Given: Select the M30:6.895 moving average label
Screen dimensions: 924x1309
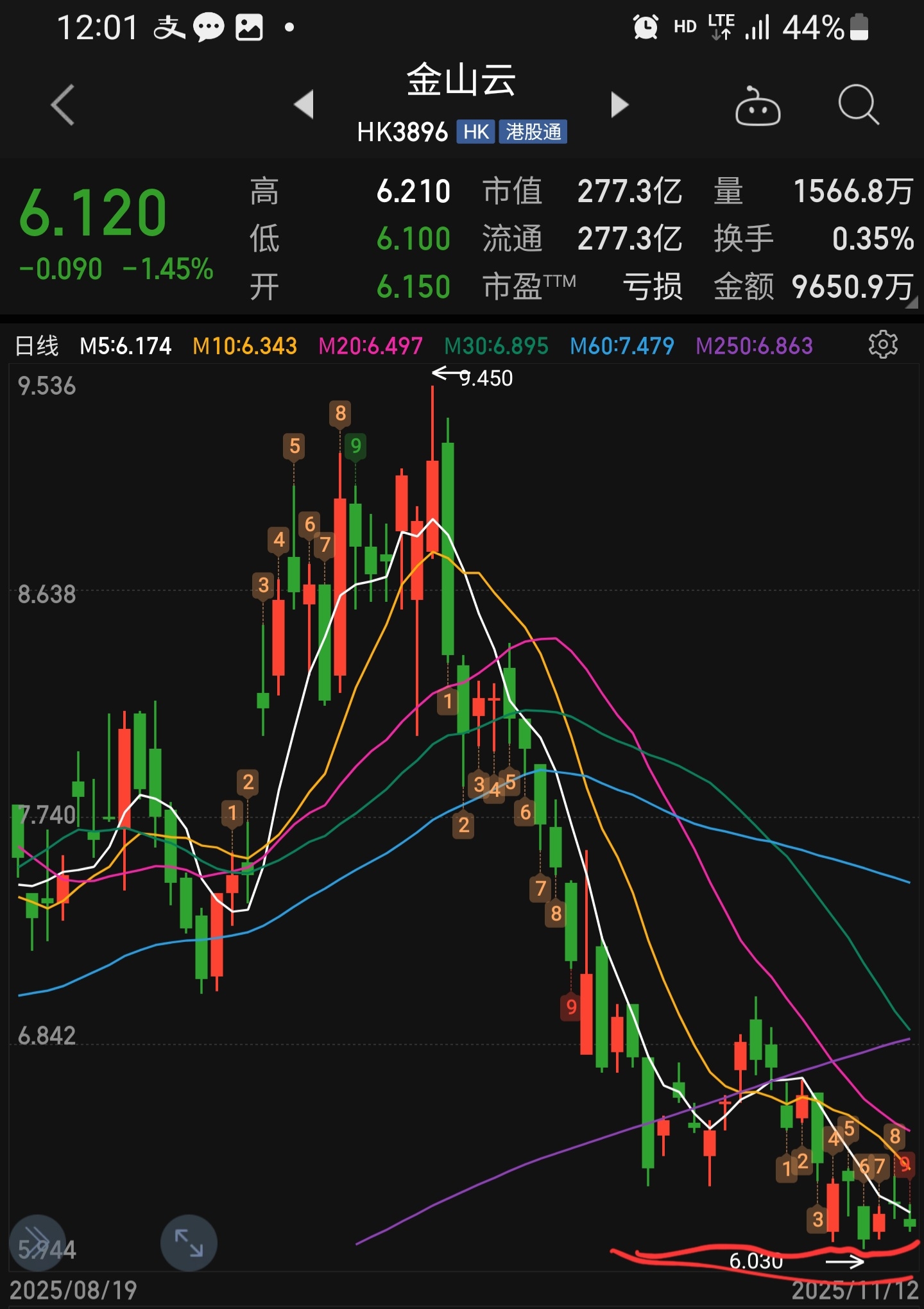Looking at the screenshot, I should pyautogui.click(x=497, y=346).
